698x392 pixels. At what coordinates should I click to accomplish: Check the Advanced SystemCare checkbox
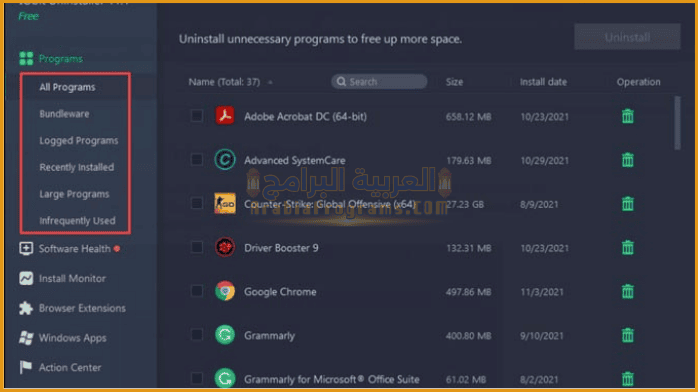pyautogui.click(x=196, y=160)
